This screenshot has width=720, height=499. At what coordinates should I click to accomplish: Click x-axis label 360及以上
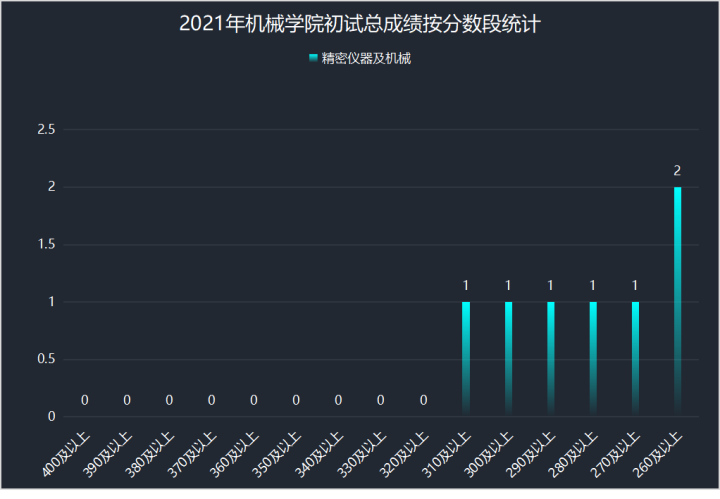pyautogui.click(x=235, y=454)
